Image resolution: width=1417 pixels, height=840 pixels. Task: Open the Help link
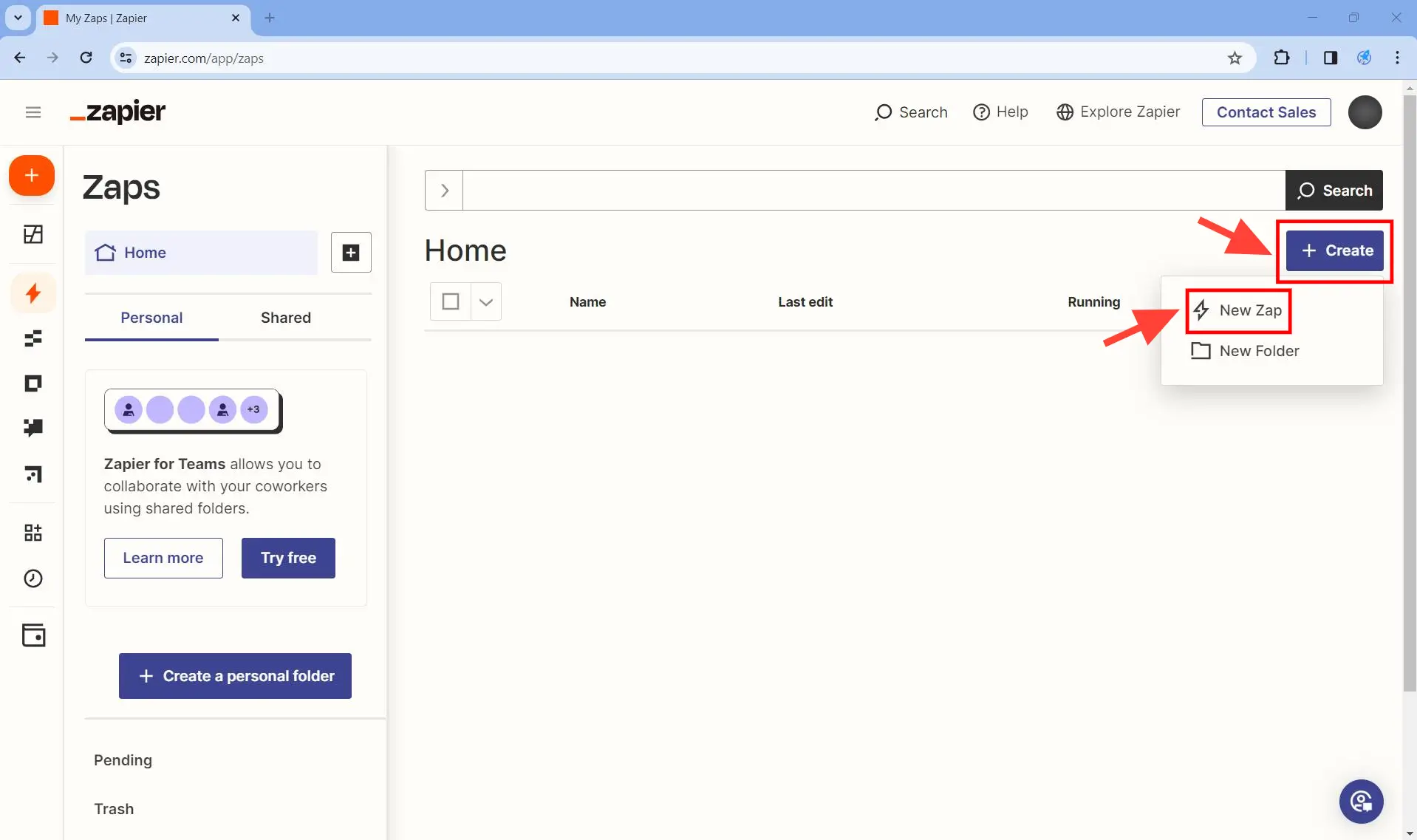(x=1000, y=112)
